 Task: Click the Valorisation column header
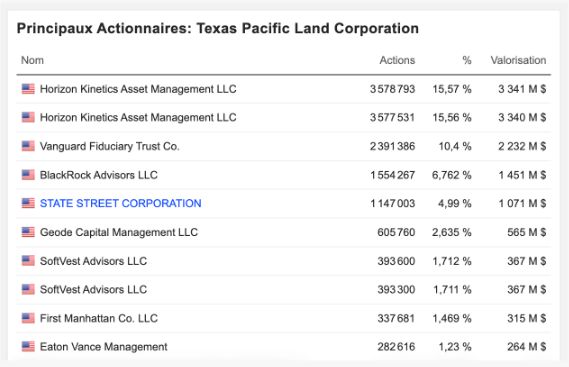pos(518,60)
